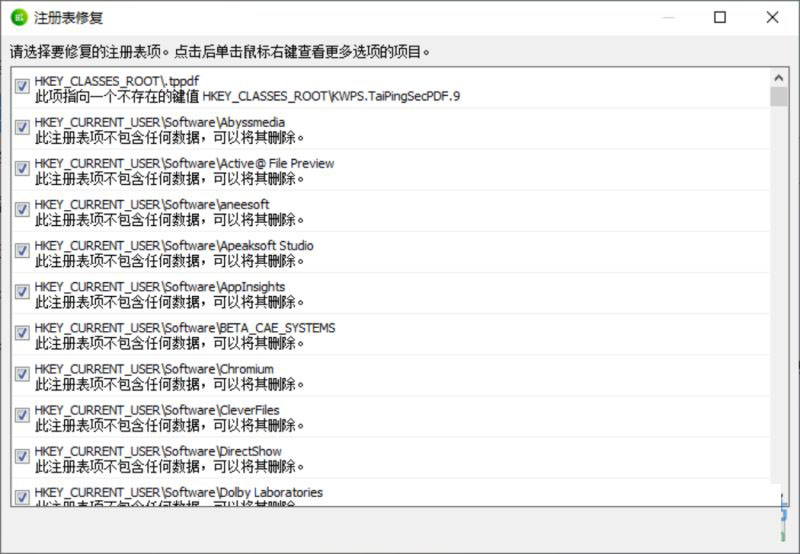Toggle the Chromium entry checkbox
800x554 pixels.
[x=22, y=374]
